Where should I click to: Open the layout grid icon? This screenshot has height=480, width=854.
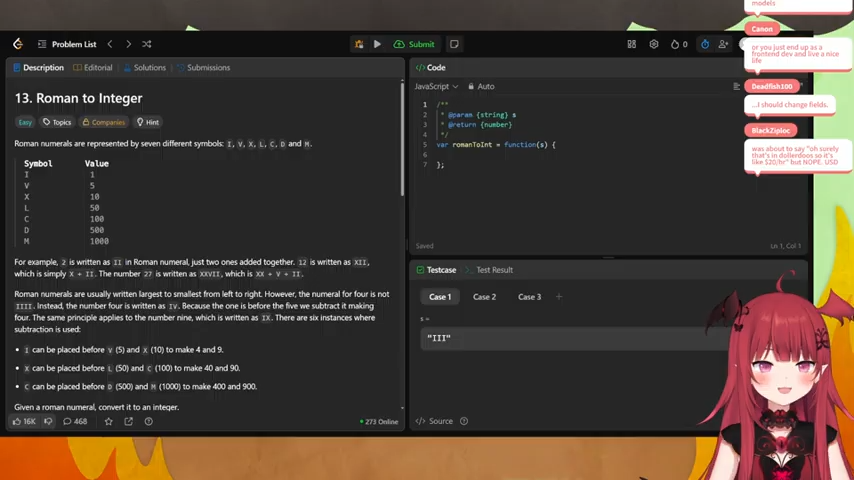[x=632, y=44]
